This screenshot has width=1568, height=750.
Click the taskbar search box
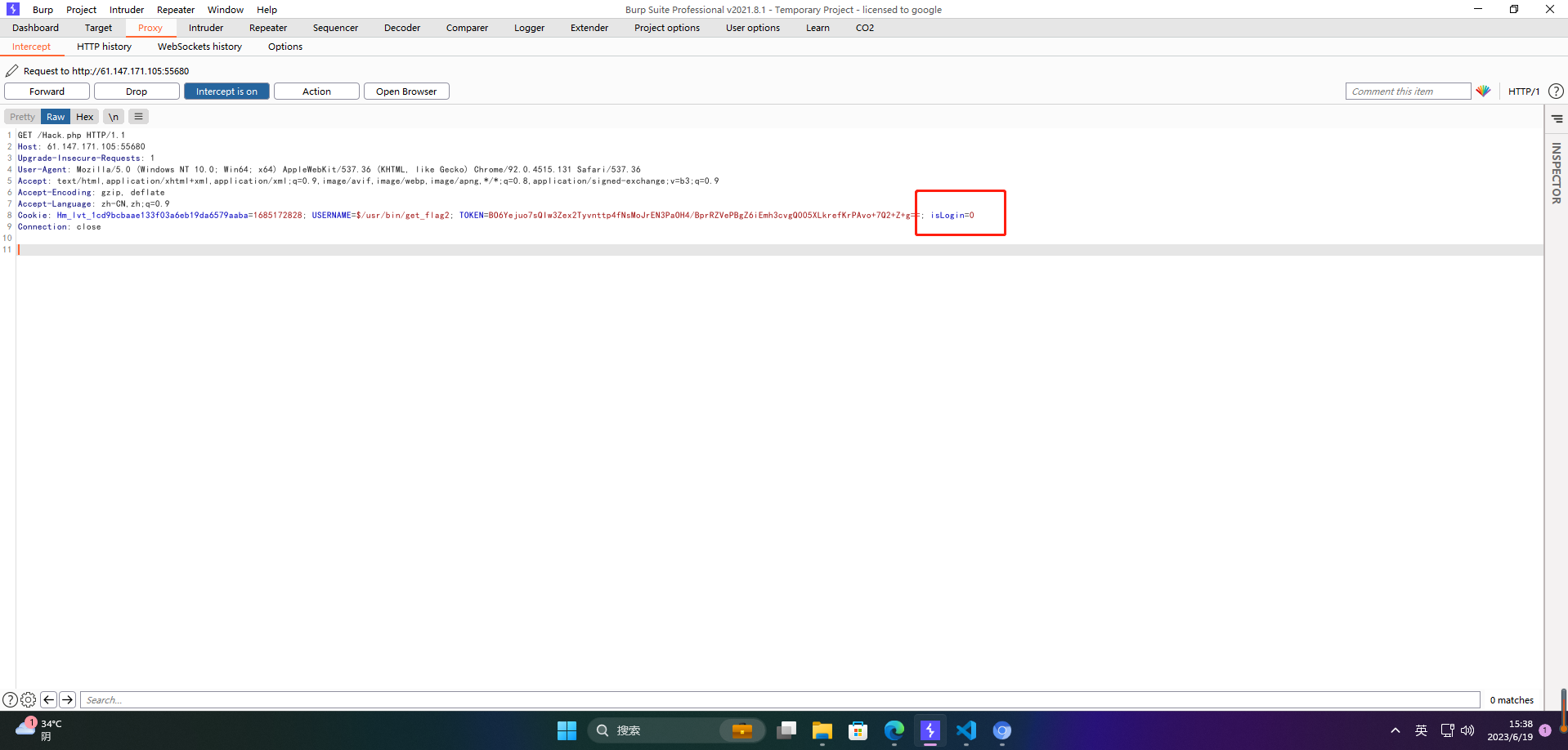[676, 730]
